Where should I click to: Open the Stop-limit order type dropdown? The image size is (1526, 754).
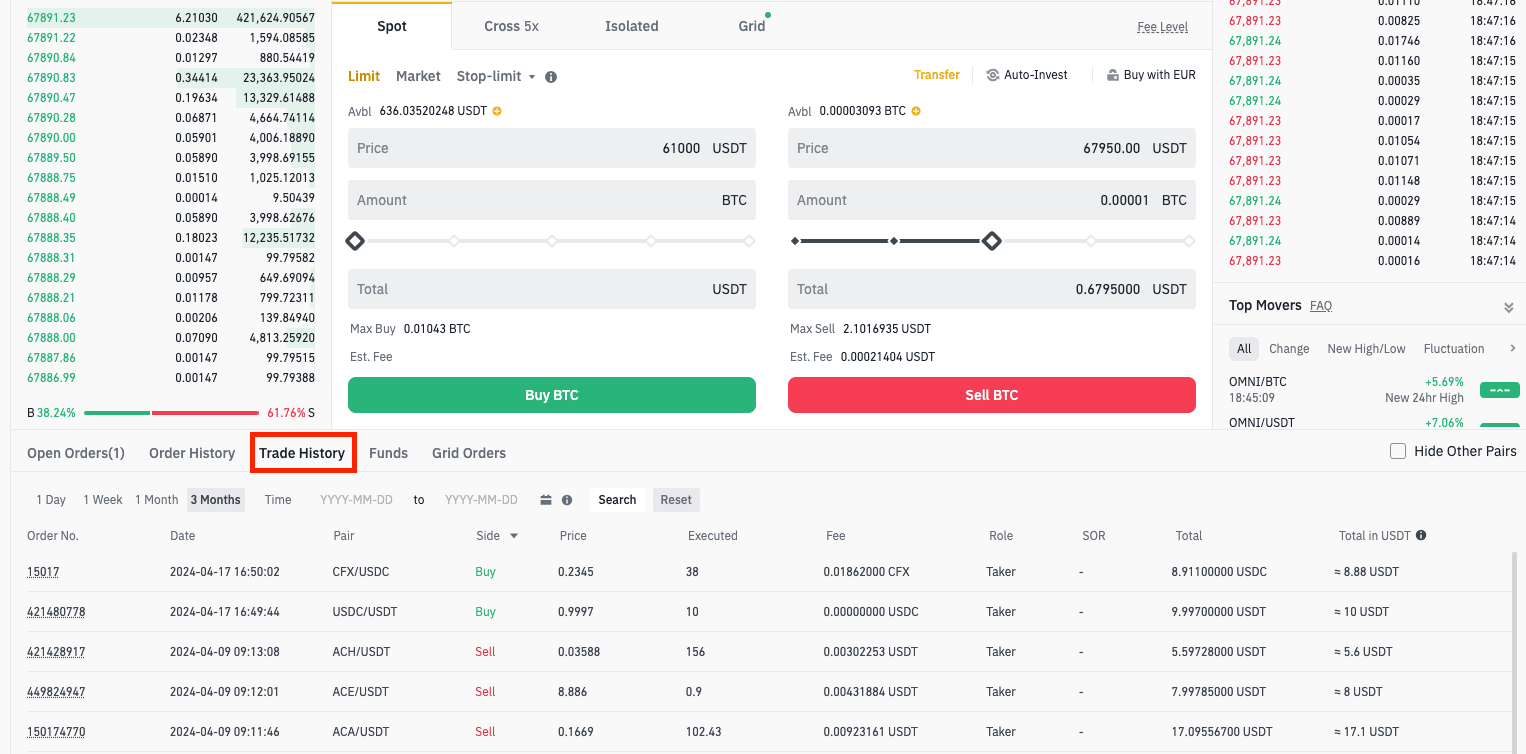tap(496, 76)
